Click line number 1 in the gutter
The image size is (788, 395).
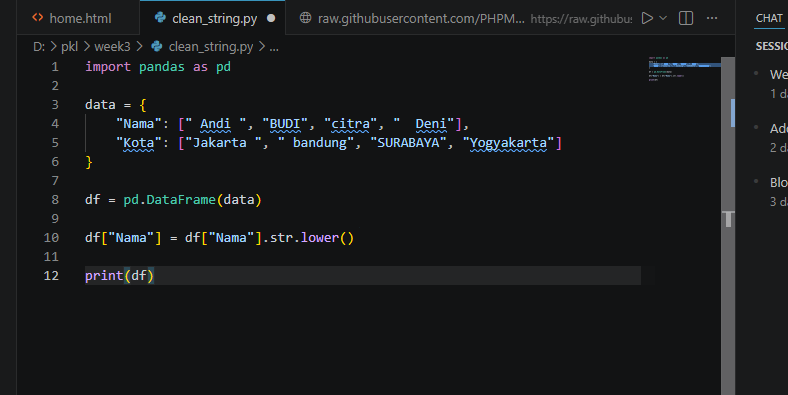point(55,67)
